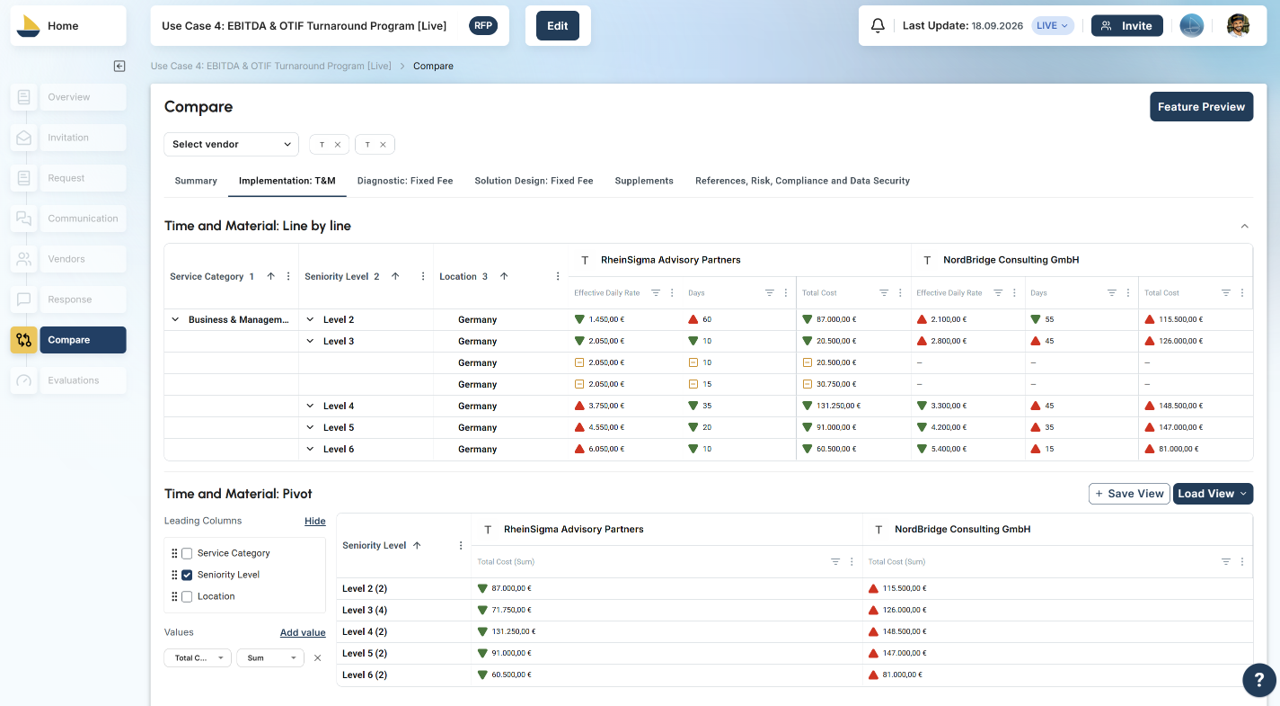Filter pivot NordBridge Total Cost (Sum) column
Viewport: 1280px width, 706px height.
pyautogui.click(x=1226, y=562)
